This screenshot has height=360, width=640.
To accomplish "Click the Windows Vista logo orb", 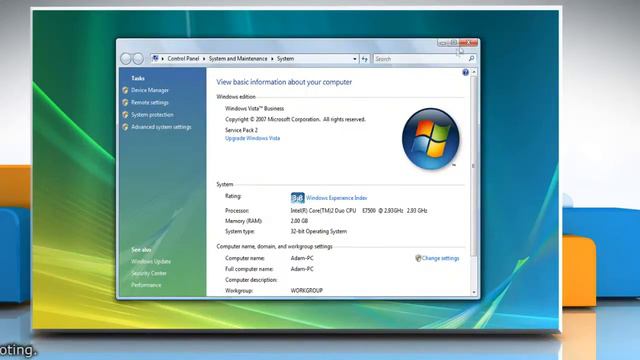I will pos(431,139).
